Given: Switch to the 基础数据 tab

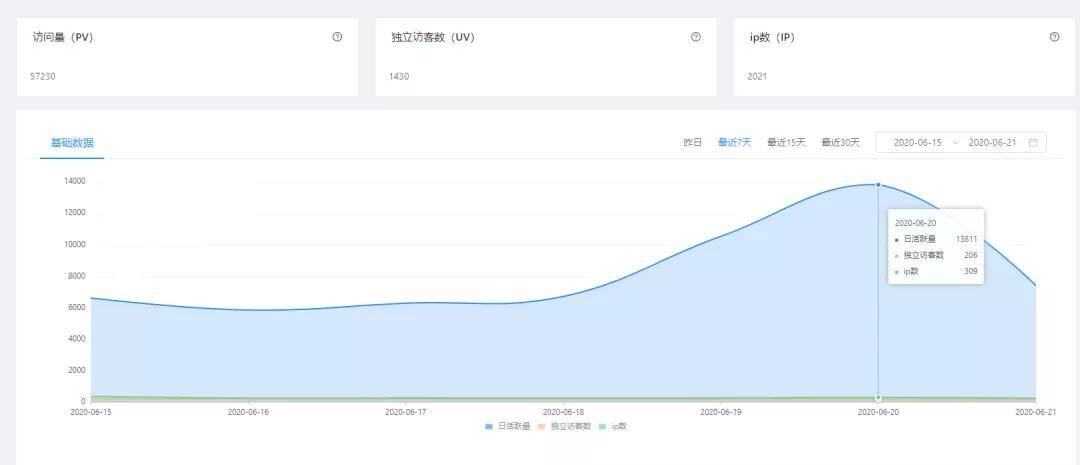Looking at the screenshot, I should click(72, 143).
